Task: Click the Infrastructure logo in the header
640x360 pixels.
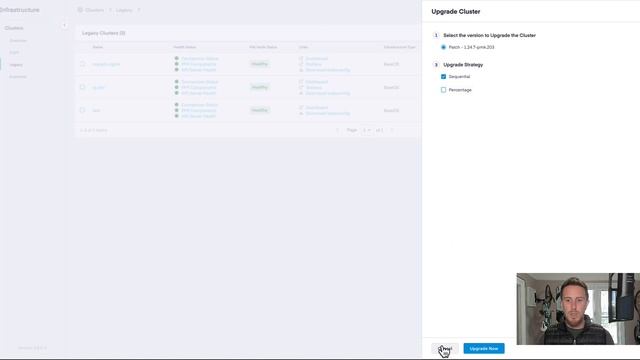Action: tap(20, 10)
